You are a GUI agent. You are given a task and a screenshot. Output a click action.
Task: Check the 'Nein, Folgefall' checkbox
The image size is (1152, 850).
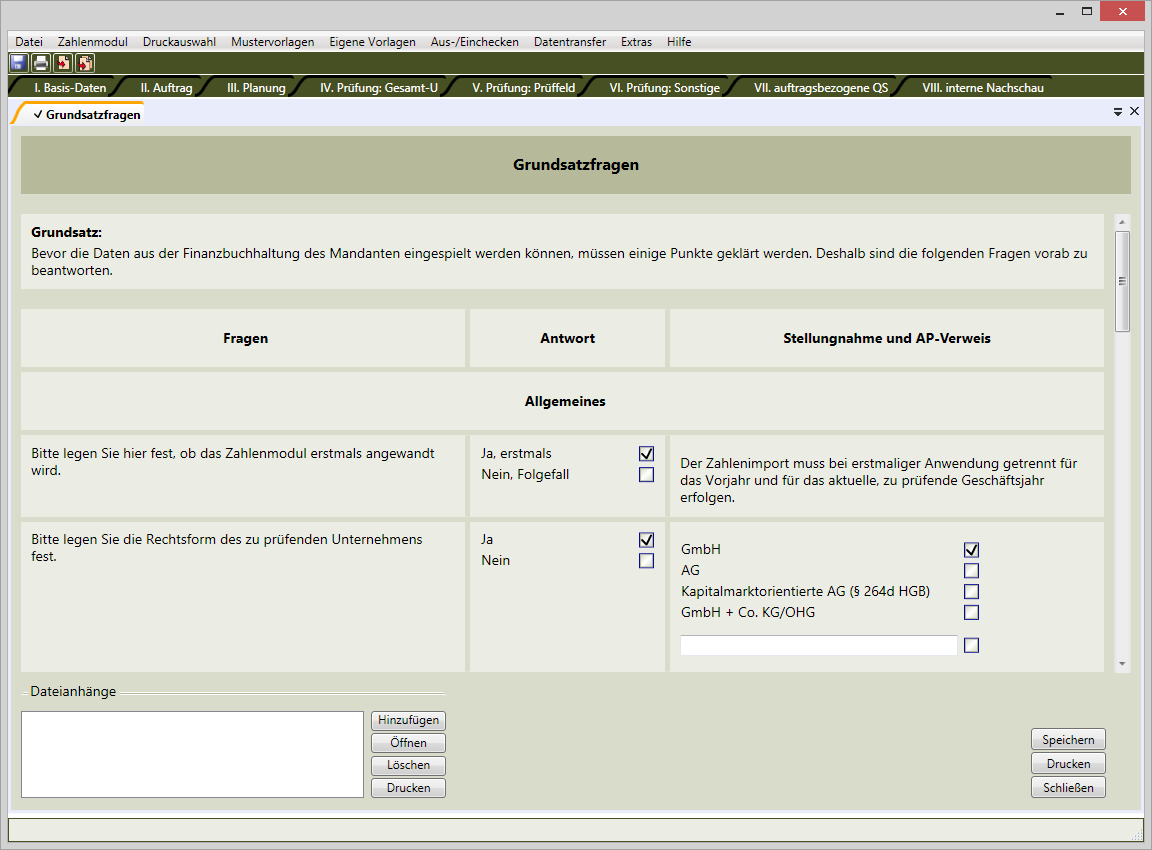click(x=646, y=475)
